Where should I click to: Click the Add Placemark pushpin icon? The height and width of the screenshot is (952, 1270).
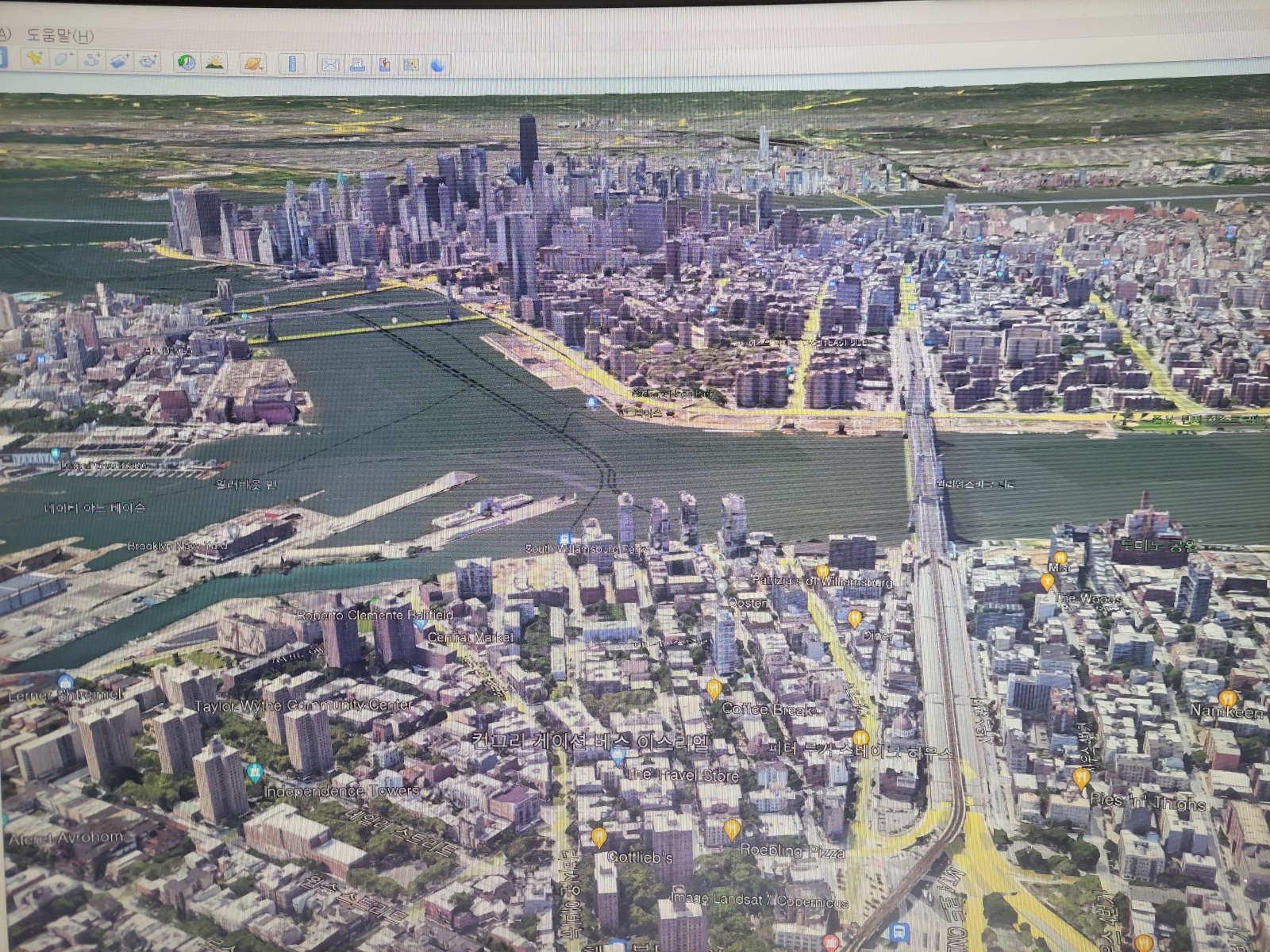click(34, 58)
